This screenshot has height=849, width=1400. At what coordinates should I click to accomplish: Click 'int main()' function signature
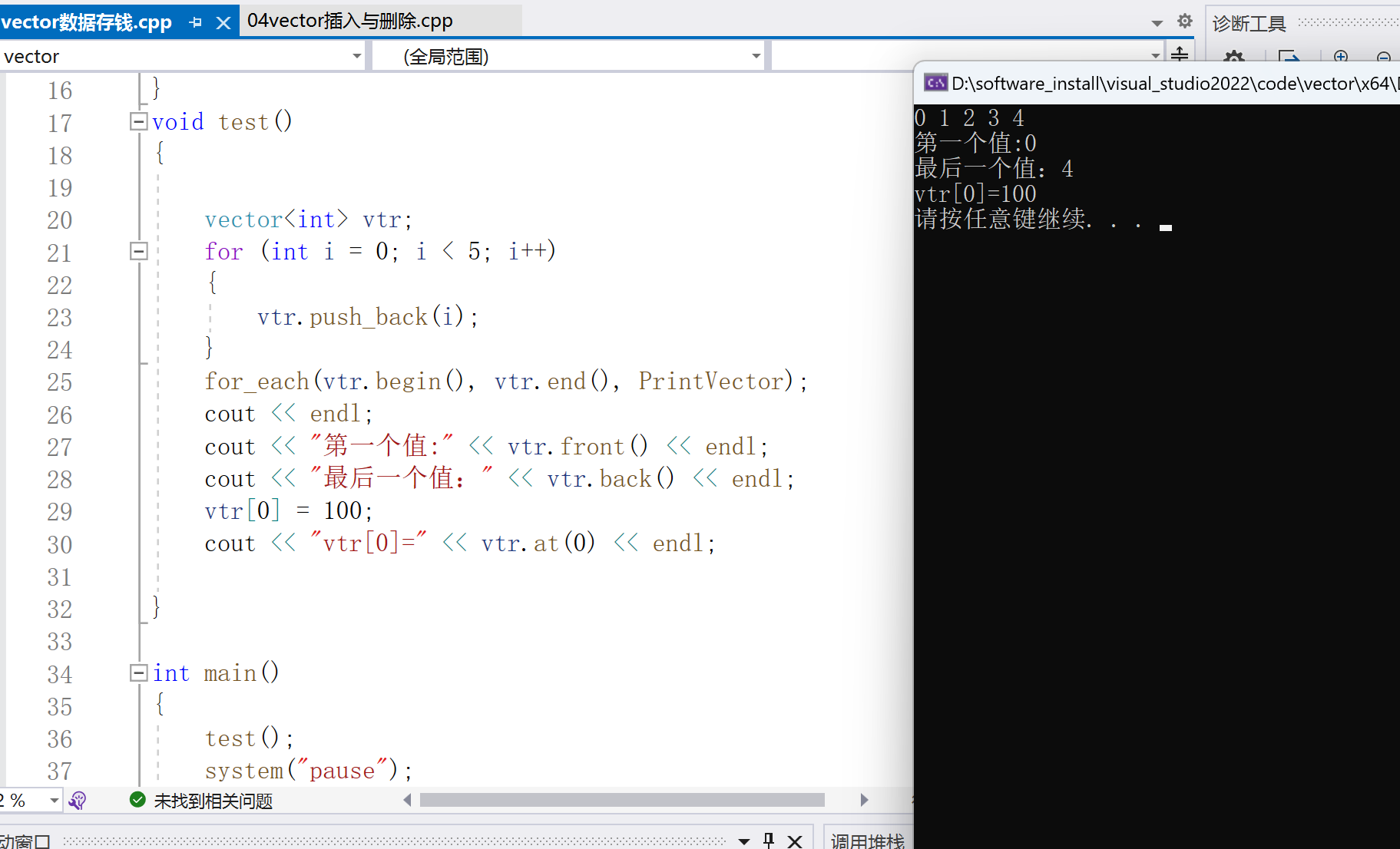click(216, 672)
